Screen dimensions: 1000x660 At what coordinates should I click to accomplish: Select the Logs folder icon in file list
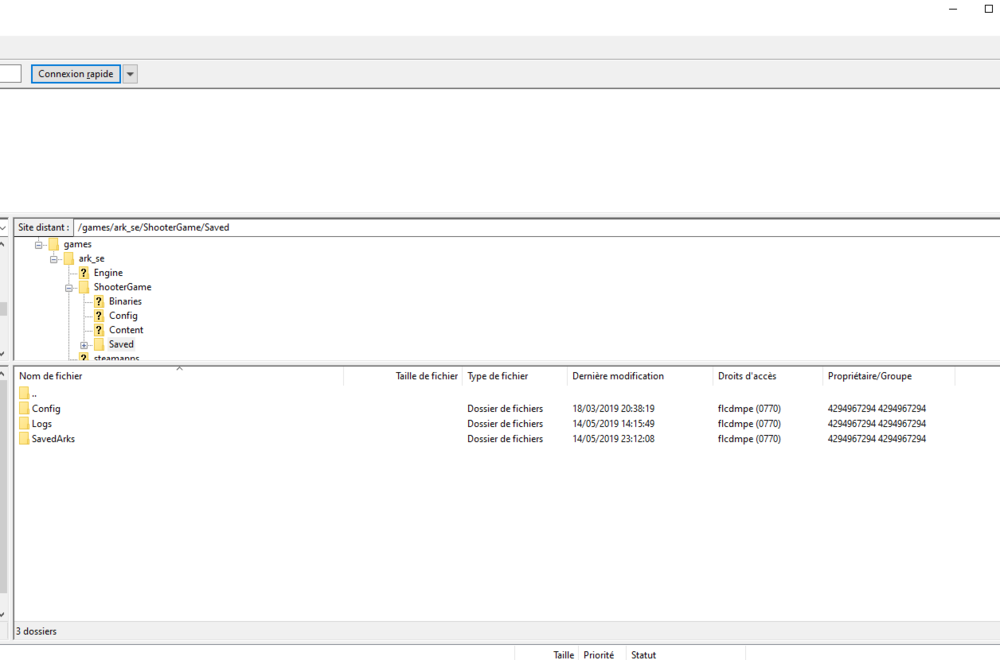click(24, 424)
